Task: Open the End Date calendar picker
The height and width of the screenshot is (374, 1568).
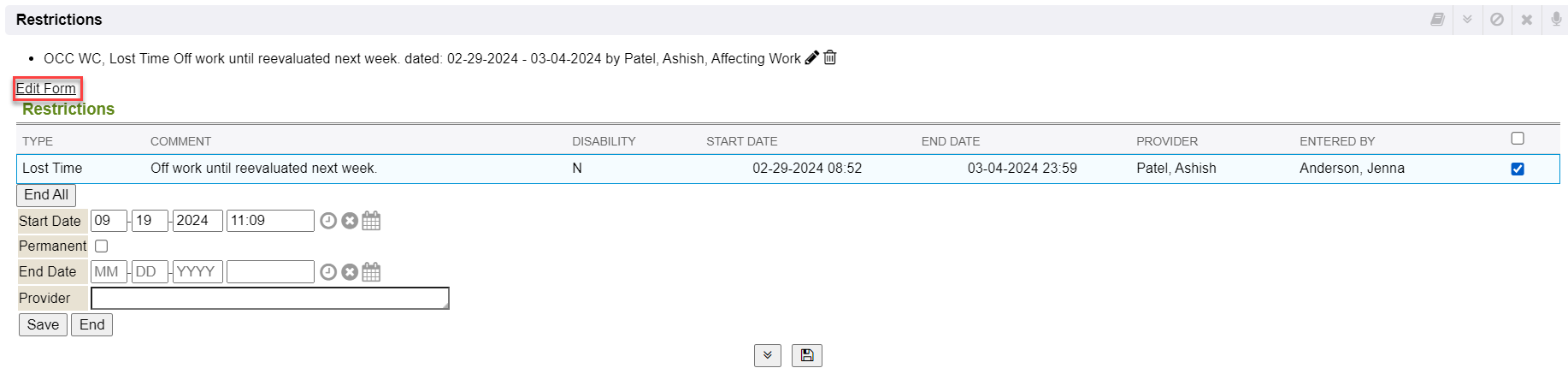Action: coord(371,272)
